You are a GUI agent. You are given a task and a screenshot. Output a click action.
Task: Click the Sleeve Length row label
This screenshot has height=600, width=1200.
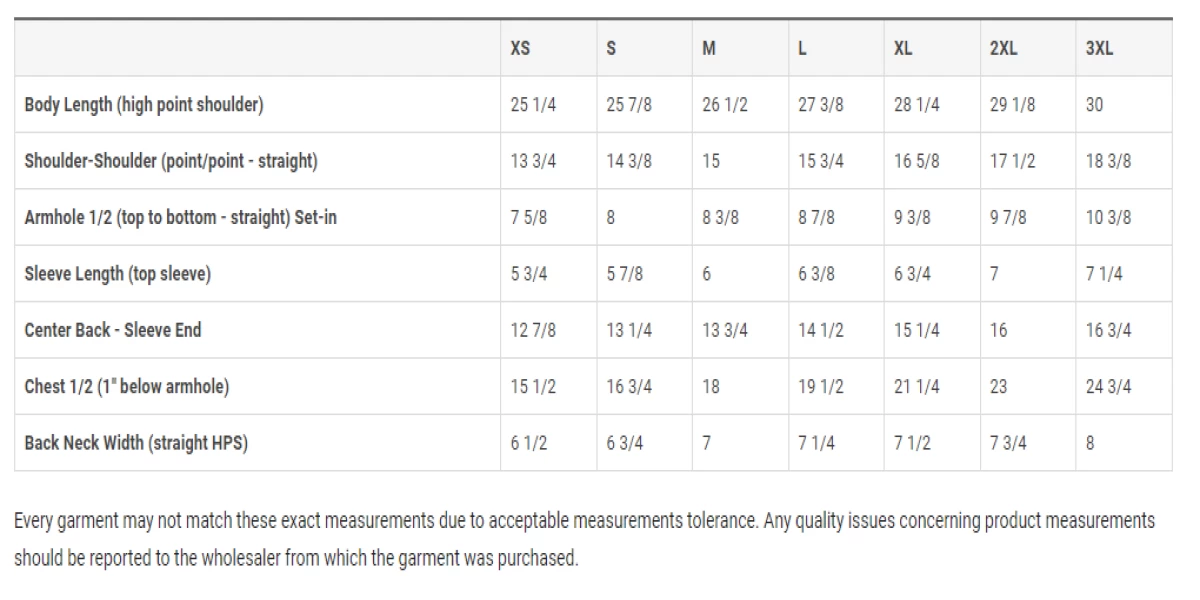click(x=117, y=274)
